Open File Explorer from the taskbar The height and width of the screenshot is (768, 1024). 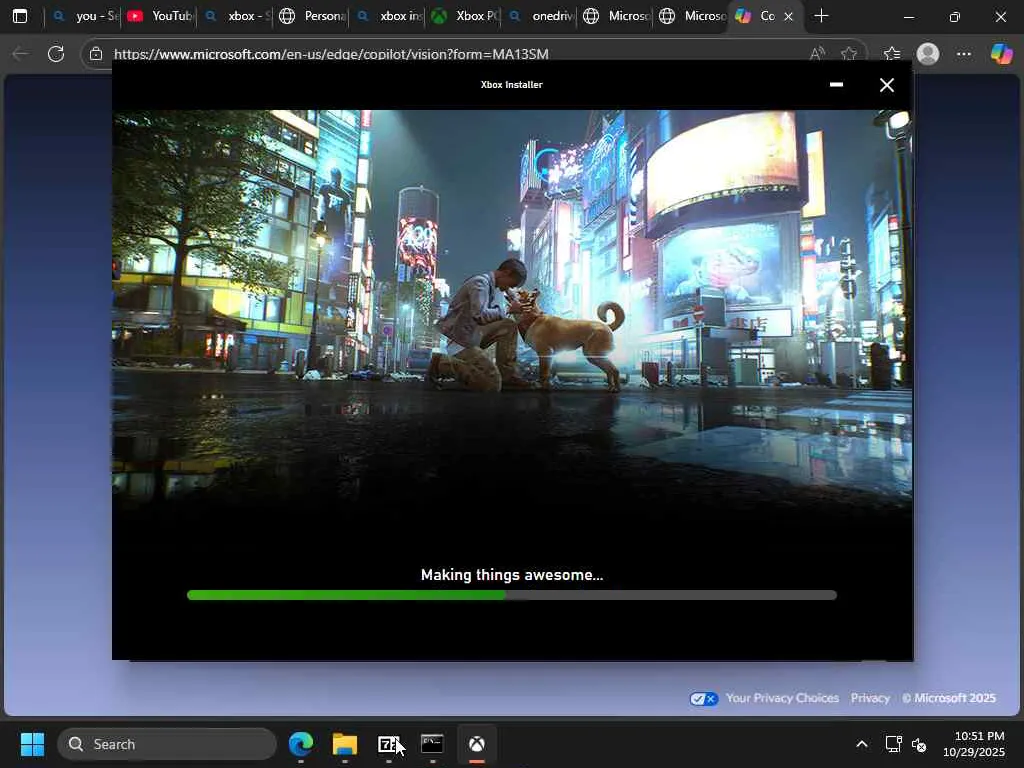(345, 744)
